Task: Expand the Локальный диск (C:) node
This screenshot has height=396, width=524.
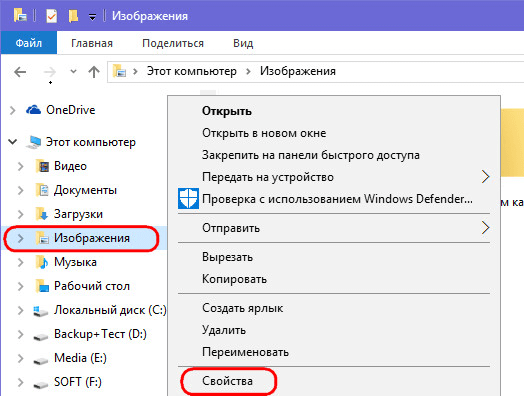Action: click(21, 310)
